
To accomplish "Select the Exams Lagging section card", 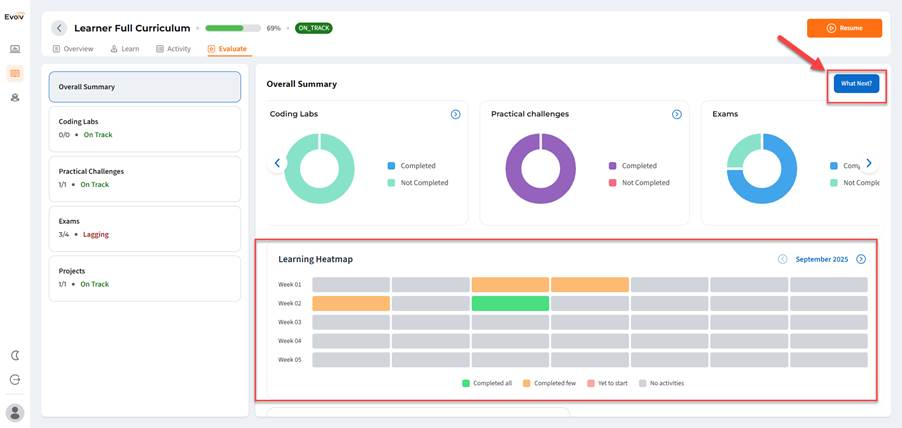I will [x=144, y=228].
